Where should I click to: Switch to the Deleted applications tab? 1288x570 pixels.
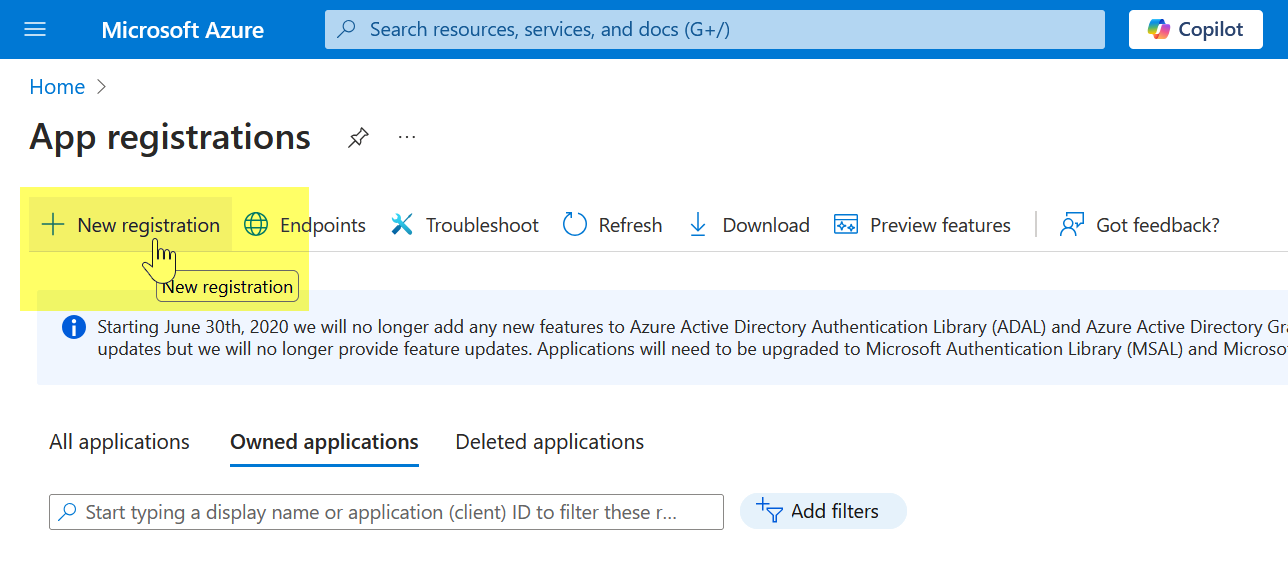point(550,442)
